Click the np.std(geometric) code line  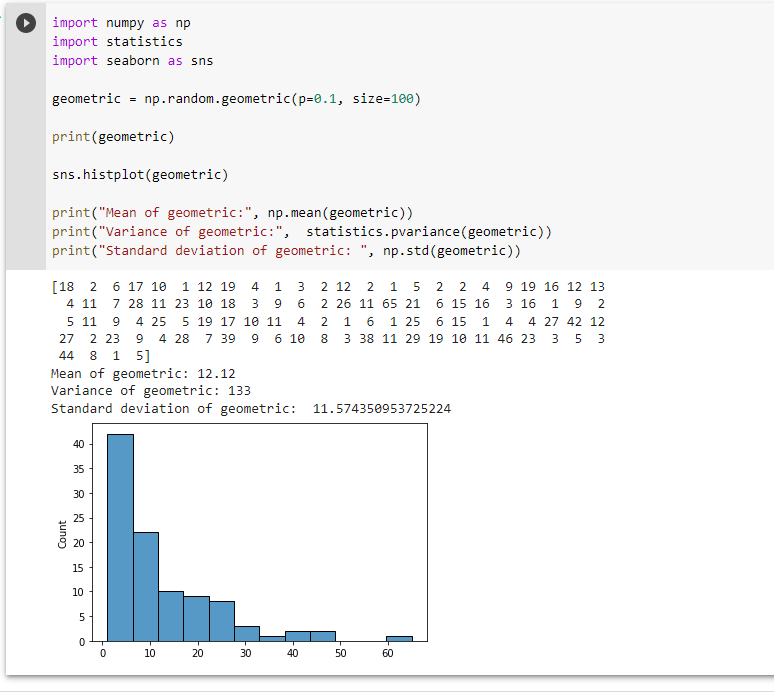[x=286, y=251]
